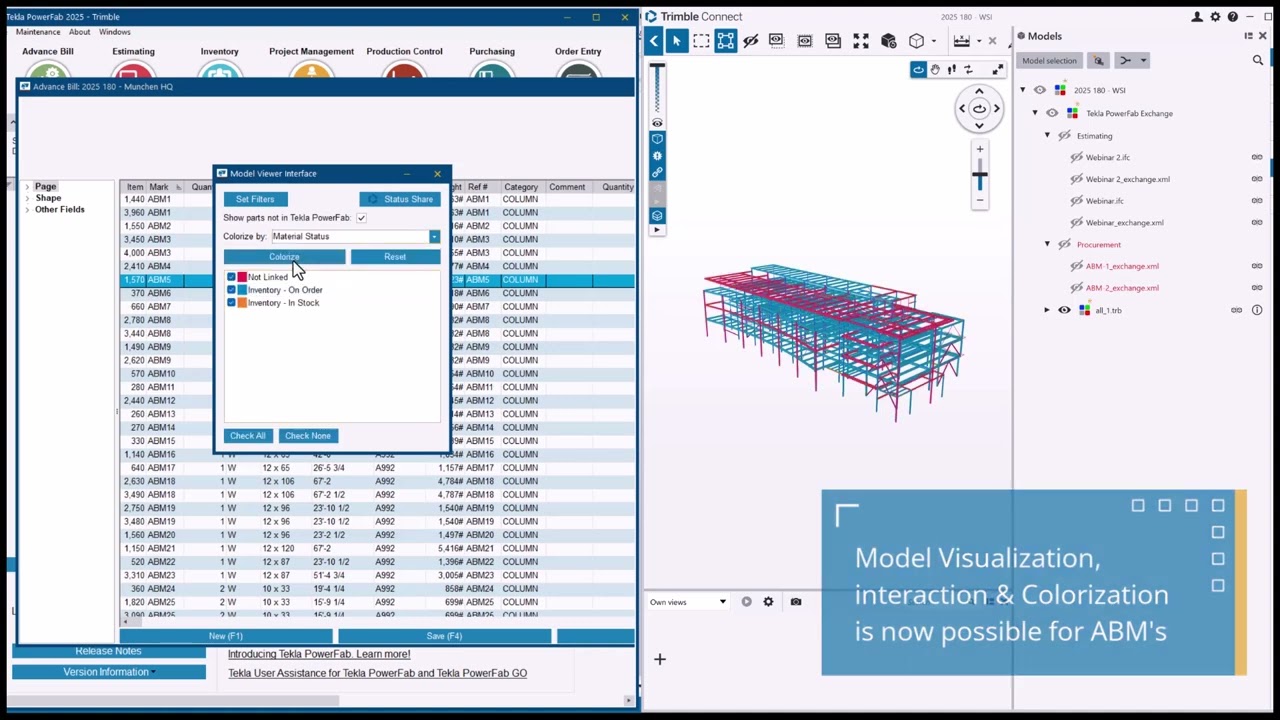The height and width of the screenshot is (720, 1280).
Task: Click the views settings gear near Own views
Action: 768,602
